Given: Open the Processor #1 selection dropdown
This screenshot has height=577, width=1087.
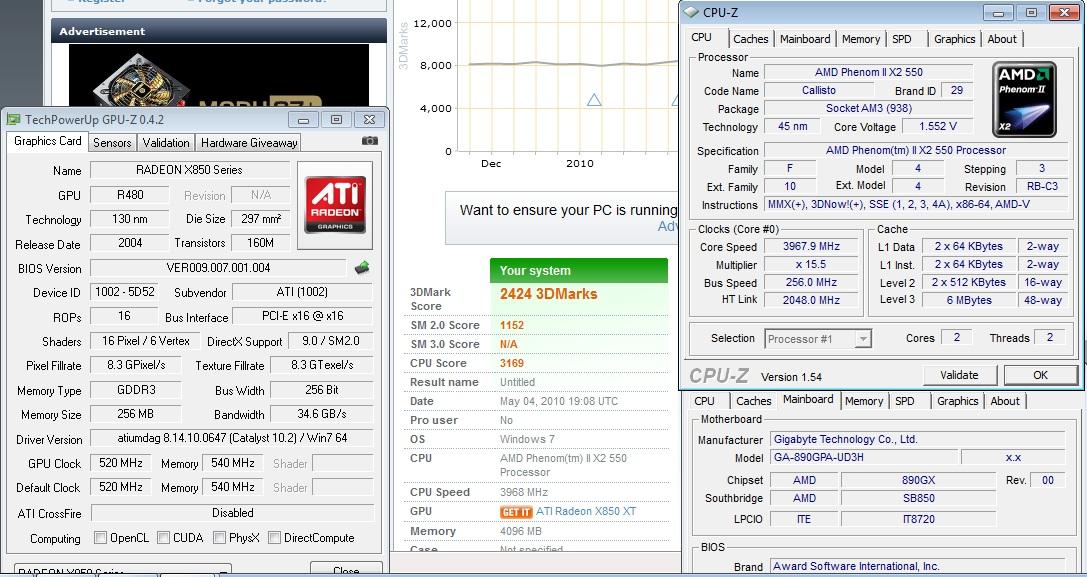Looking at the screenshot, I should click(862, 338).
